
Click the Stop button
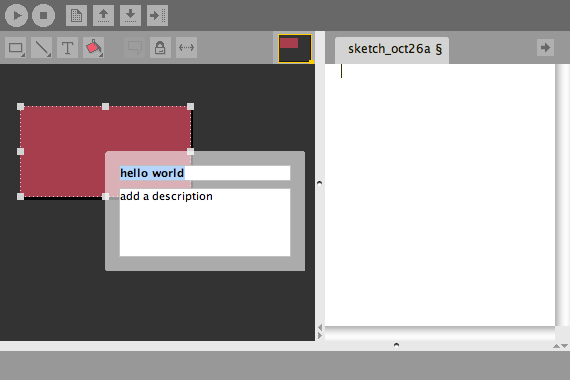click(x=44, y=15)
